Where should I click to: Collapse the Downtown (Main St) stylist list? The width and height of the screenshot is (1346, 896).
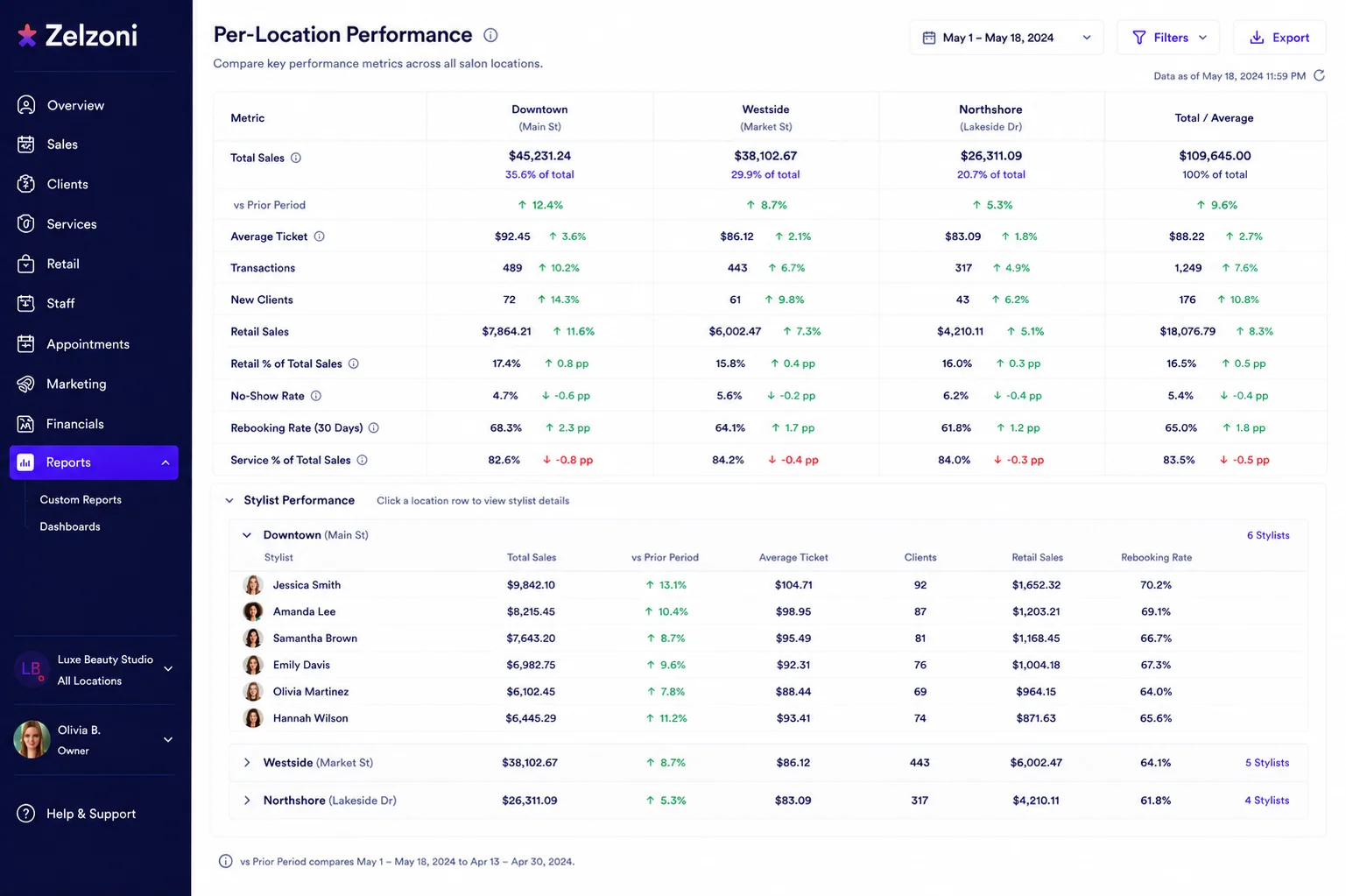[x=247, y=535]
